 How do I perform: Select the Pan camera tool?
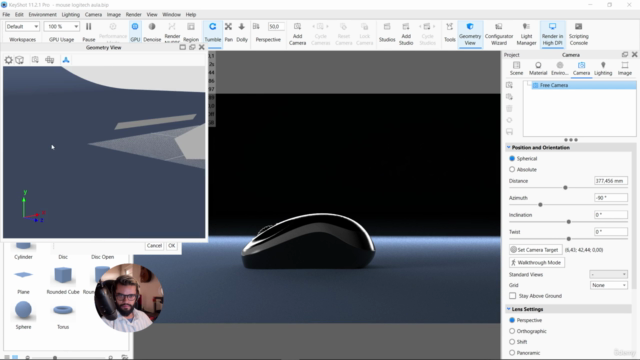(x=229, y=32)
